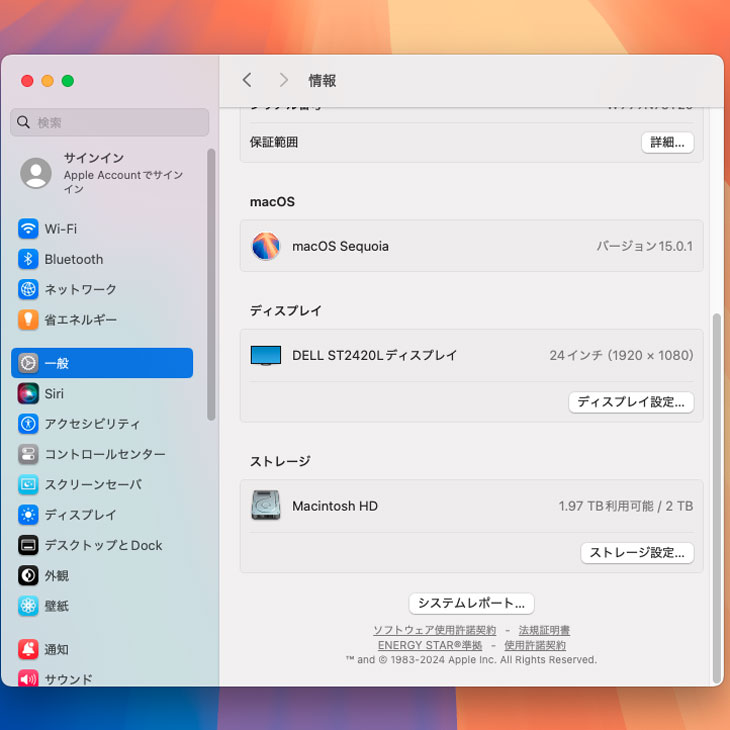The height and width of the screenshot is (730, 730).
Task: Click the コントロールセンター icon
Action: tap(28, 454)
